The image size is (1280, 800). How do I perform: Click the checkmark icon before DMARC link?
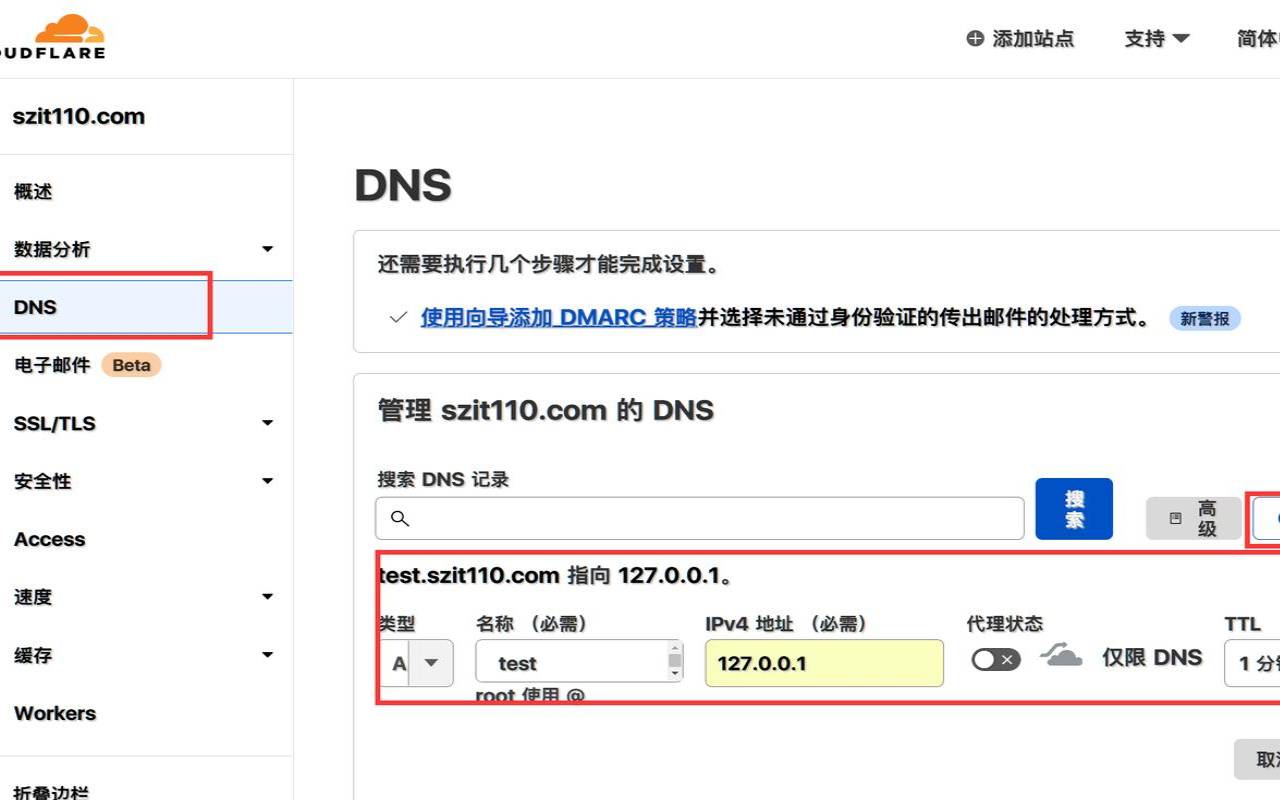398,318
